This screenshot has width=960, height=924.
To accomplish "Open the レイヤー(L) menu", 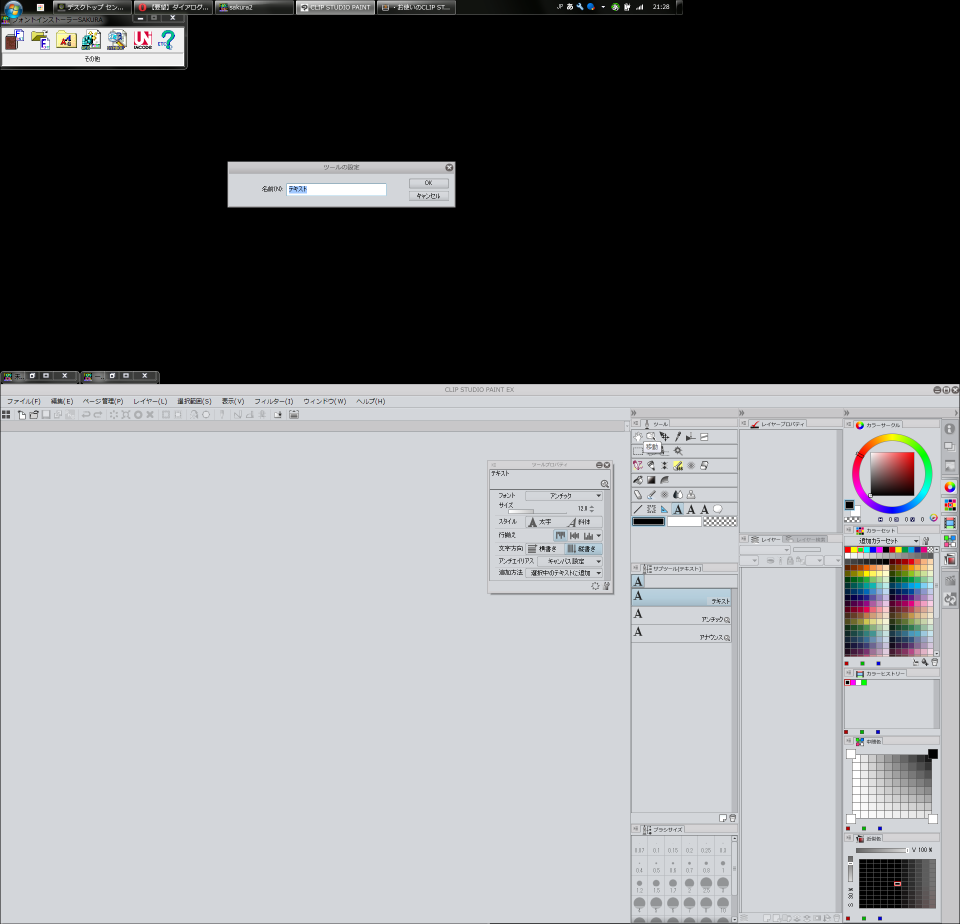I will point(150,401).
